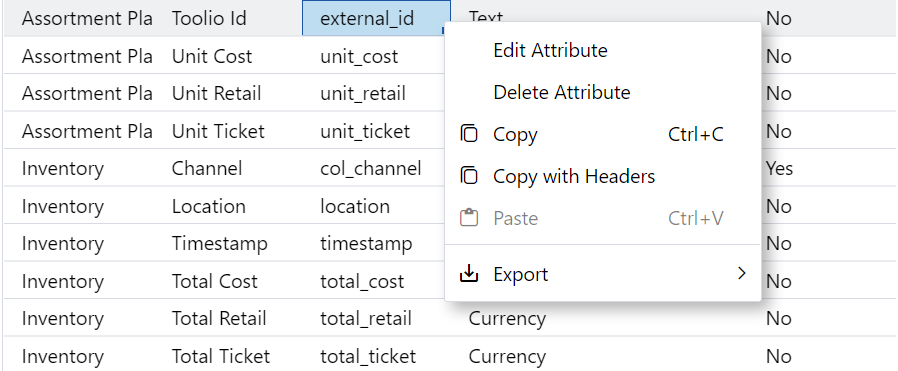898x371 pixels.
Task: Click the Copy with Headers icon
Action: click(x=469, y=176)
